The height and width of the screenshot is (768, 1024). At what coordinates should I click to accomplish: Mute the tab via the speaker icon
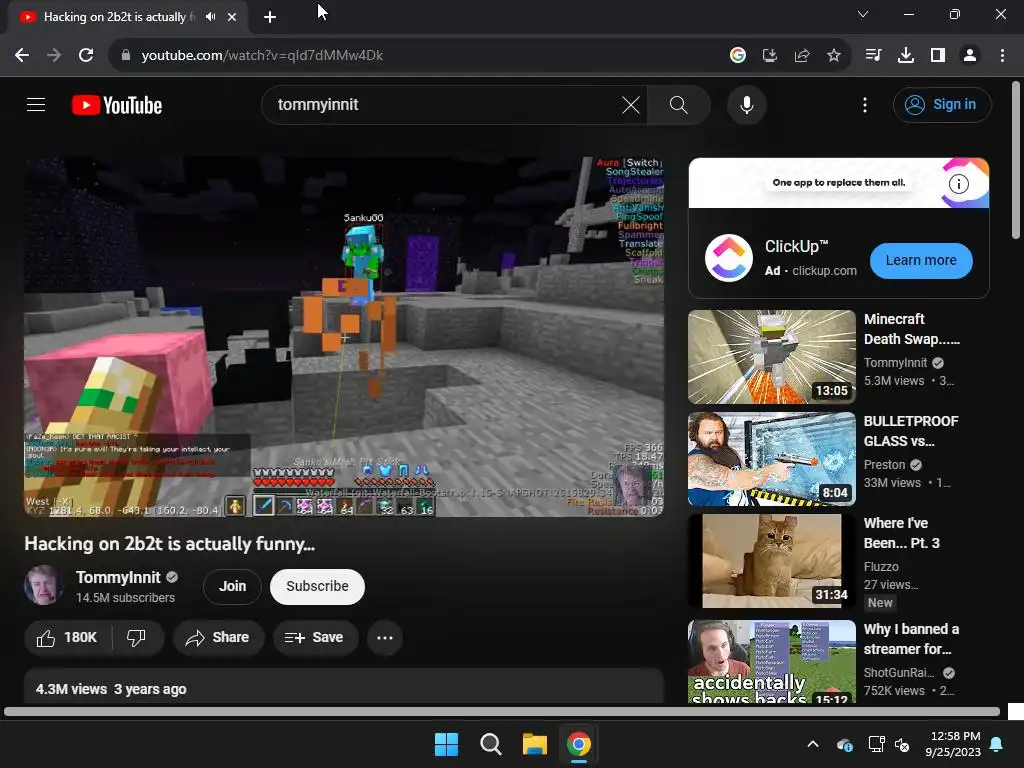pos(210,17)
